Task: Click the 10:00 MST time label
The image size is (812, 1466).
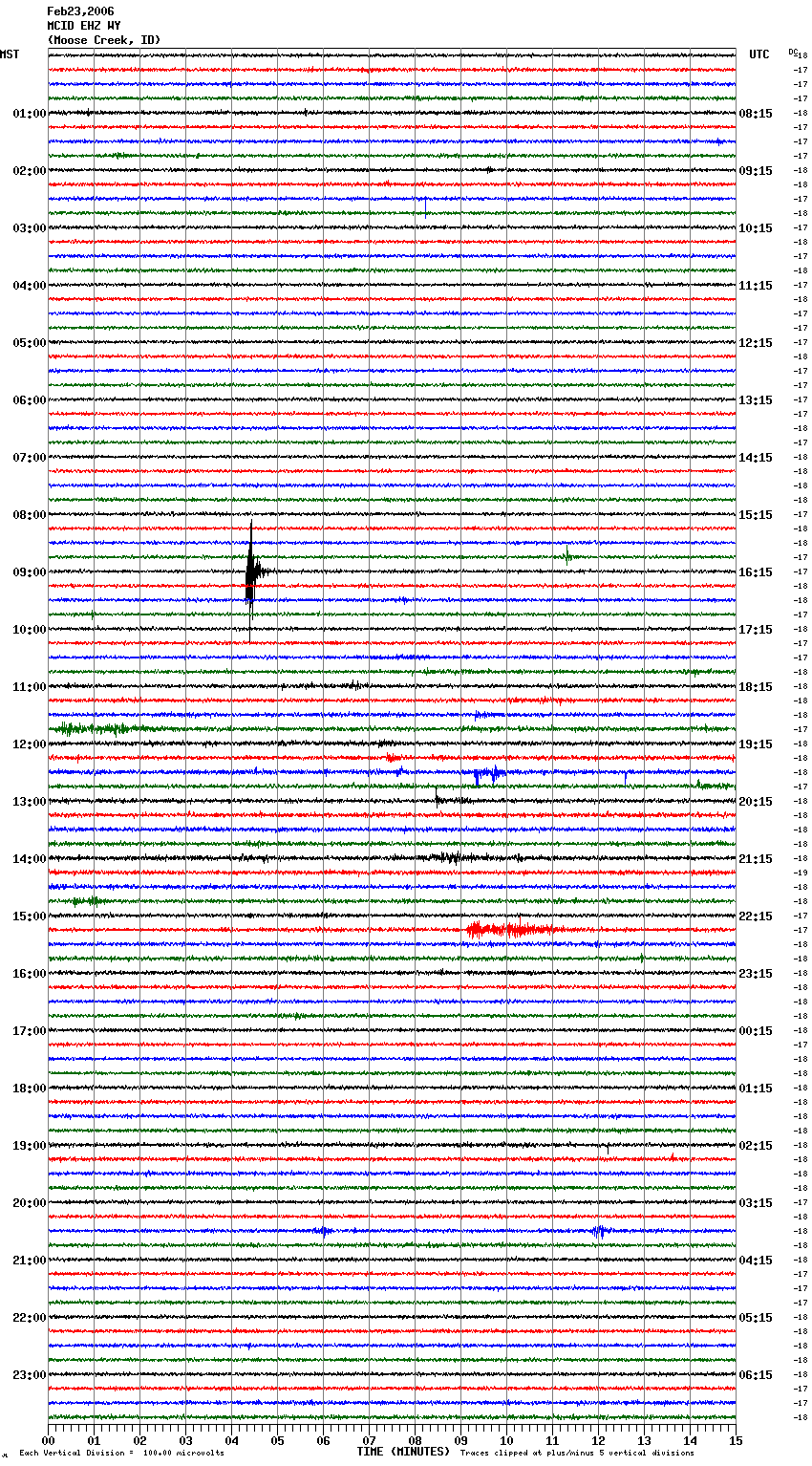Action: coord(30,630)
